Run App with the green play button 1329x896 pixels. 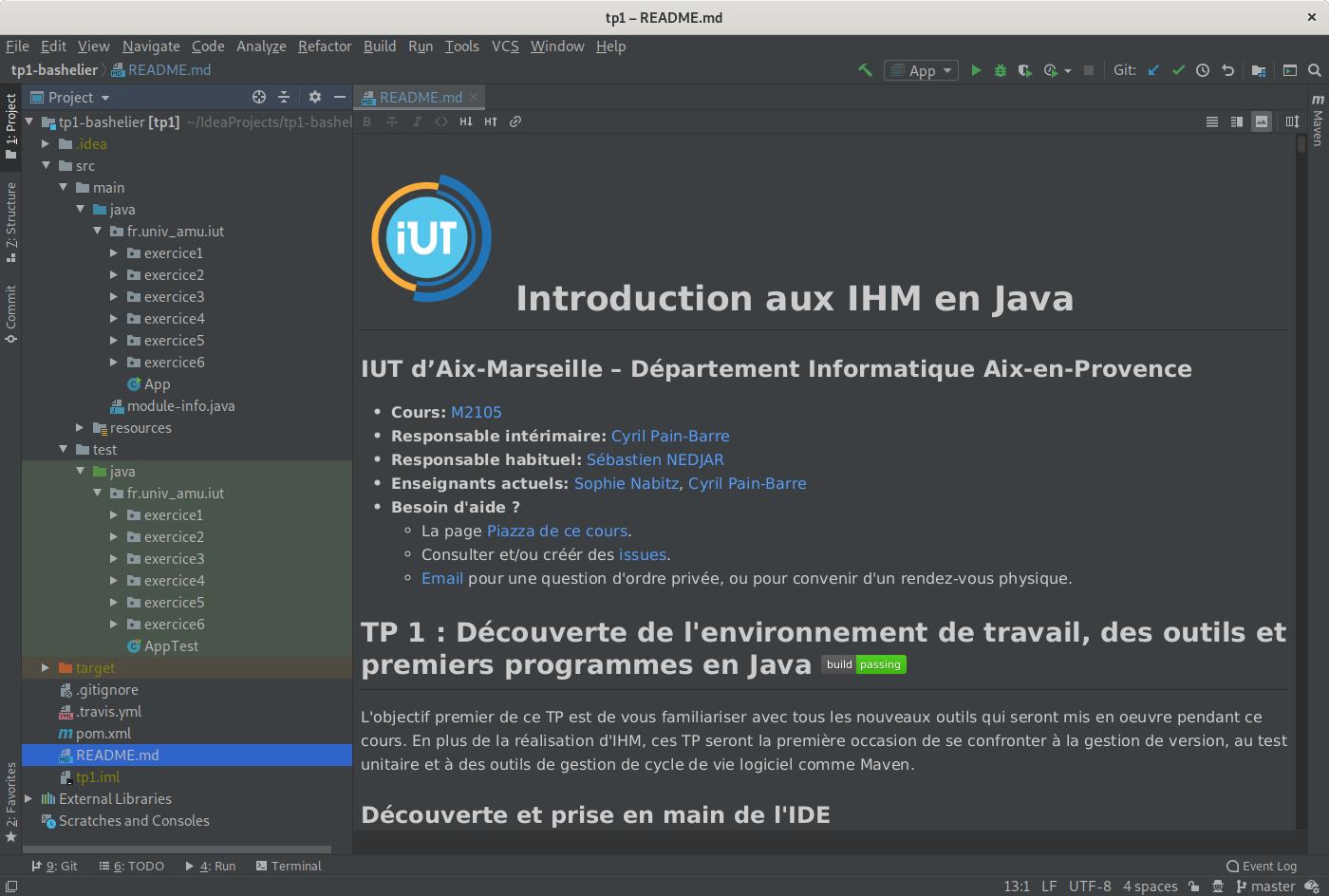[x=976, y=70]
